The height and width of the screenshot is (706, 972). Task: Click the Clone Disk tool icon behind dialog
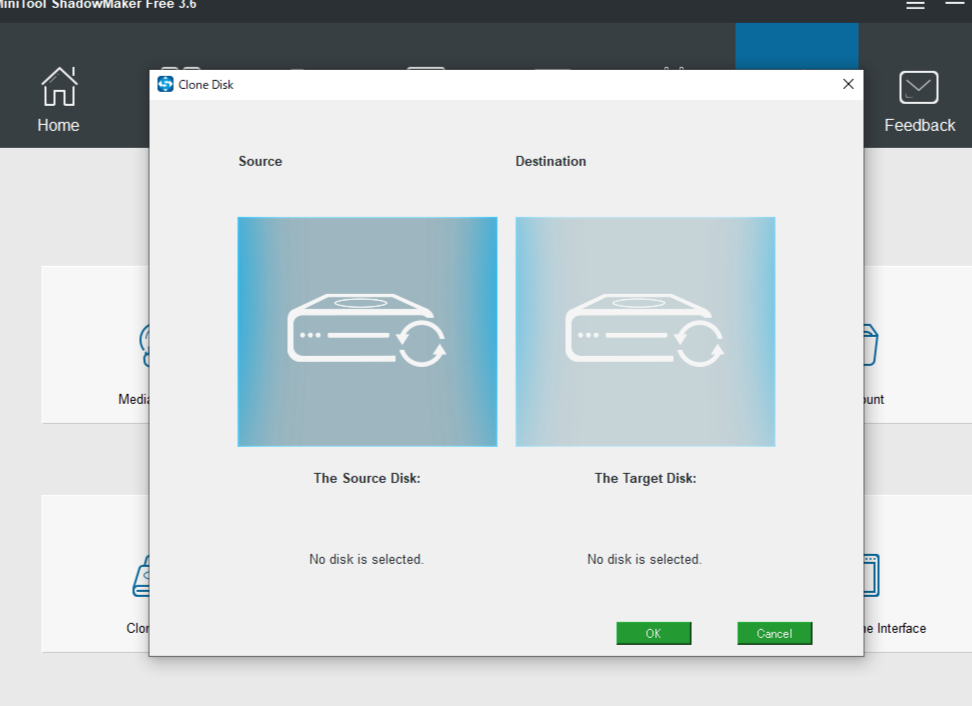[142, 577]
